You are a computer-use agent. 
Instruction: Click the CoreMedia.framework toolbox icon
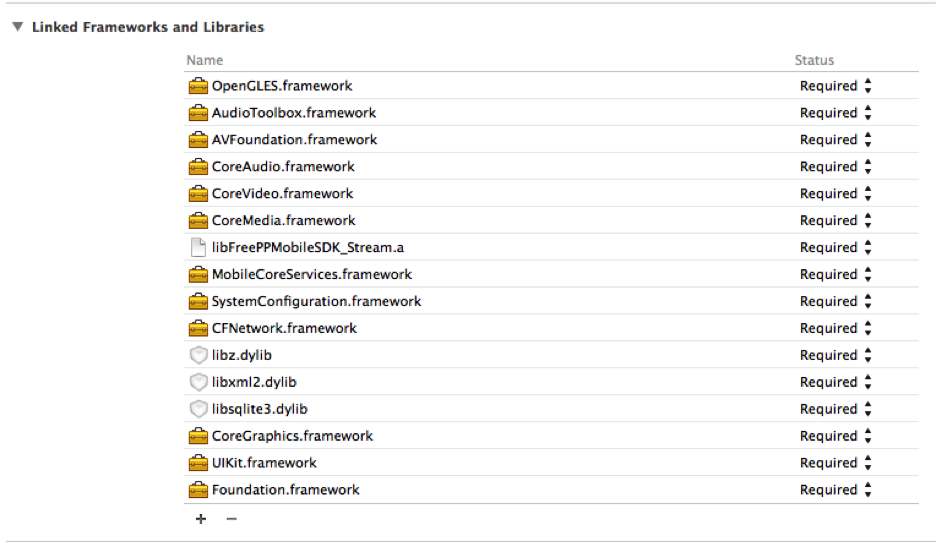[198, 221]
